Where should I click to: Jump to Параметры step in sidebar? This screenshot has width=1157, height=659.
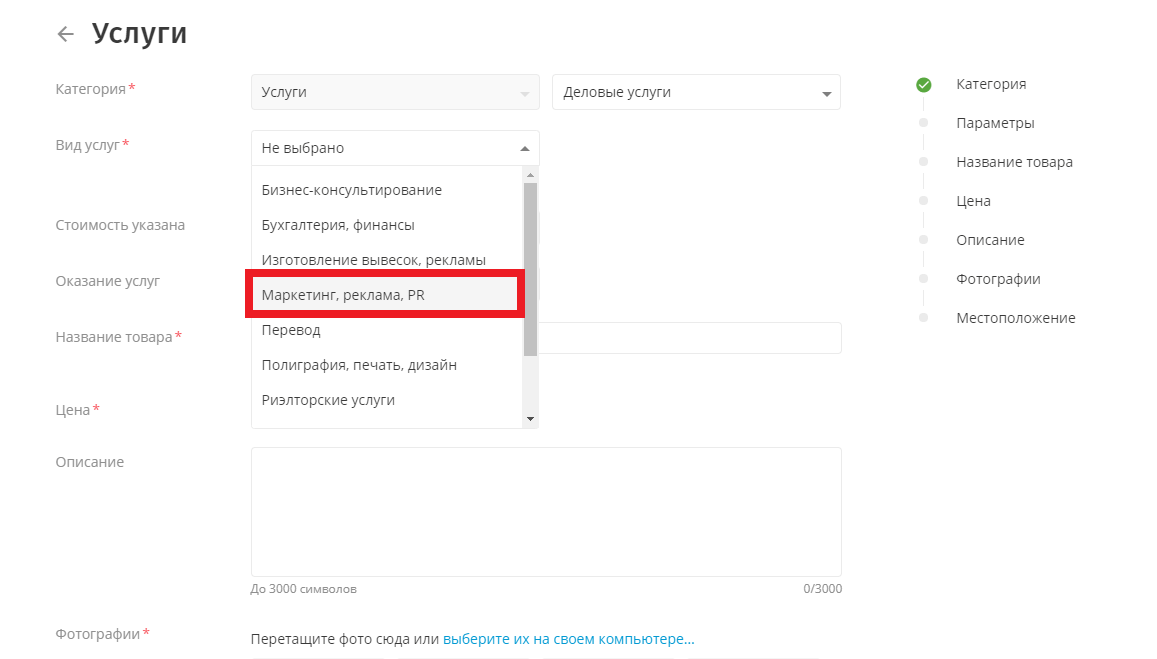click(x=994, y=123)
